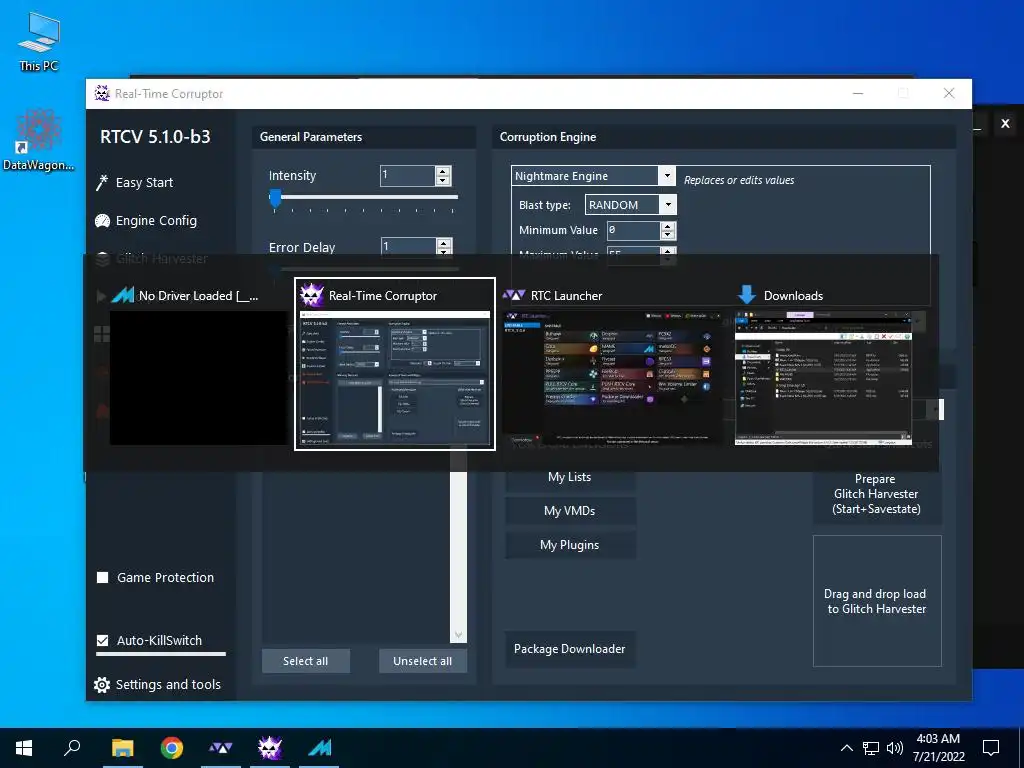Open notification center icon
The height and width of the screenshot is (768, 1024).
tap(991, 748)
